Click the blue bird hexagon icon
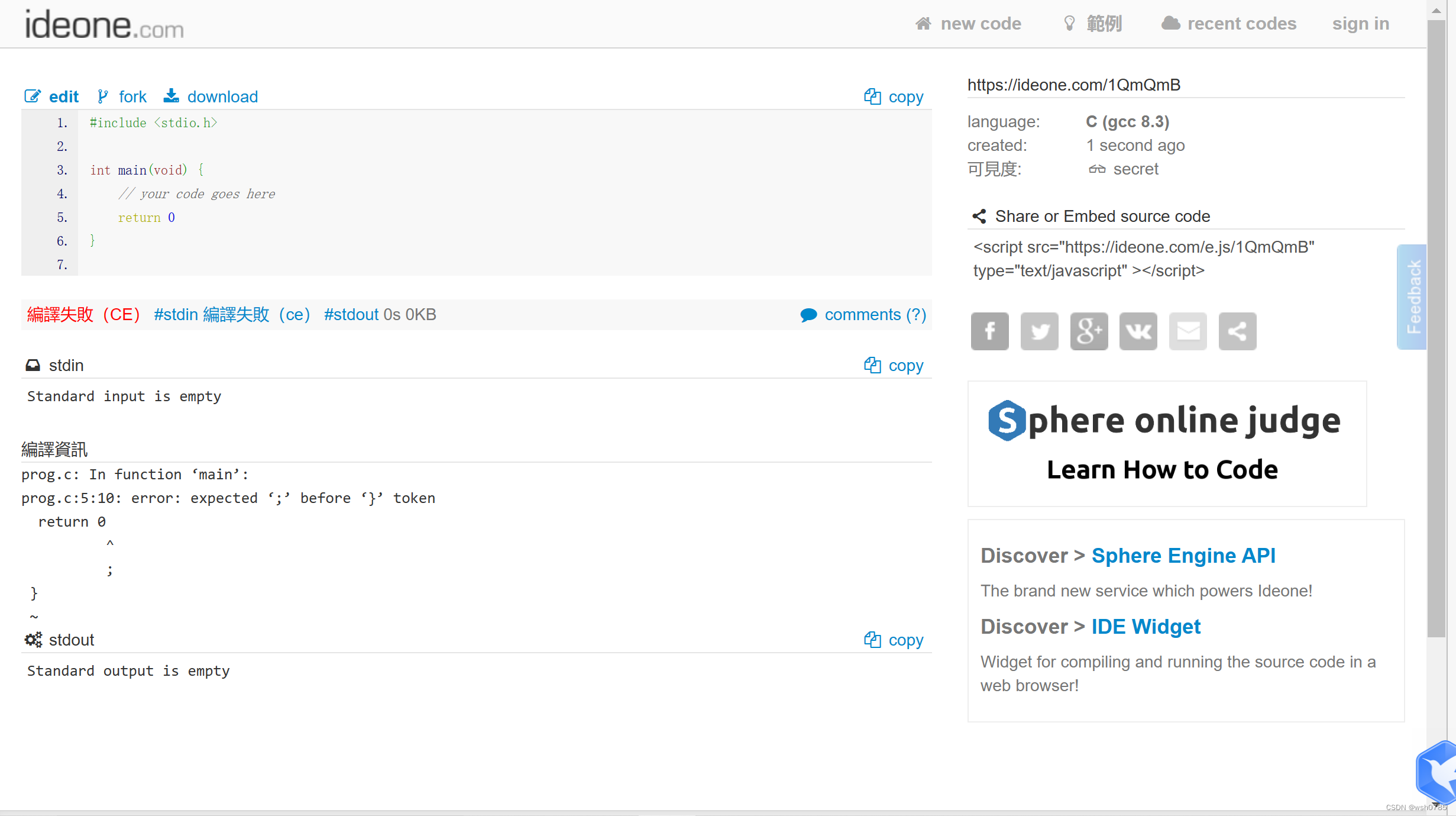The width and height of the screenshot is (1456, 816). 1437,772
